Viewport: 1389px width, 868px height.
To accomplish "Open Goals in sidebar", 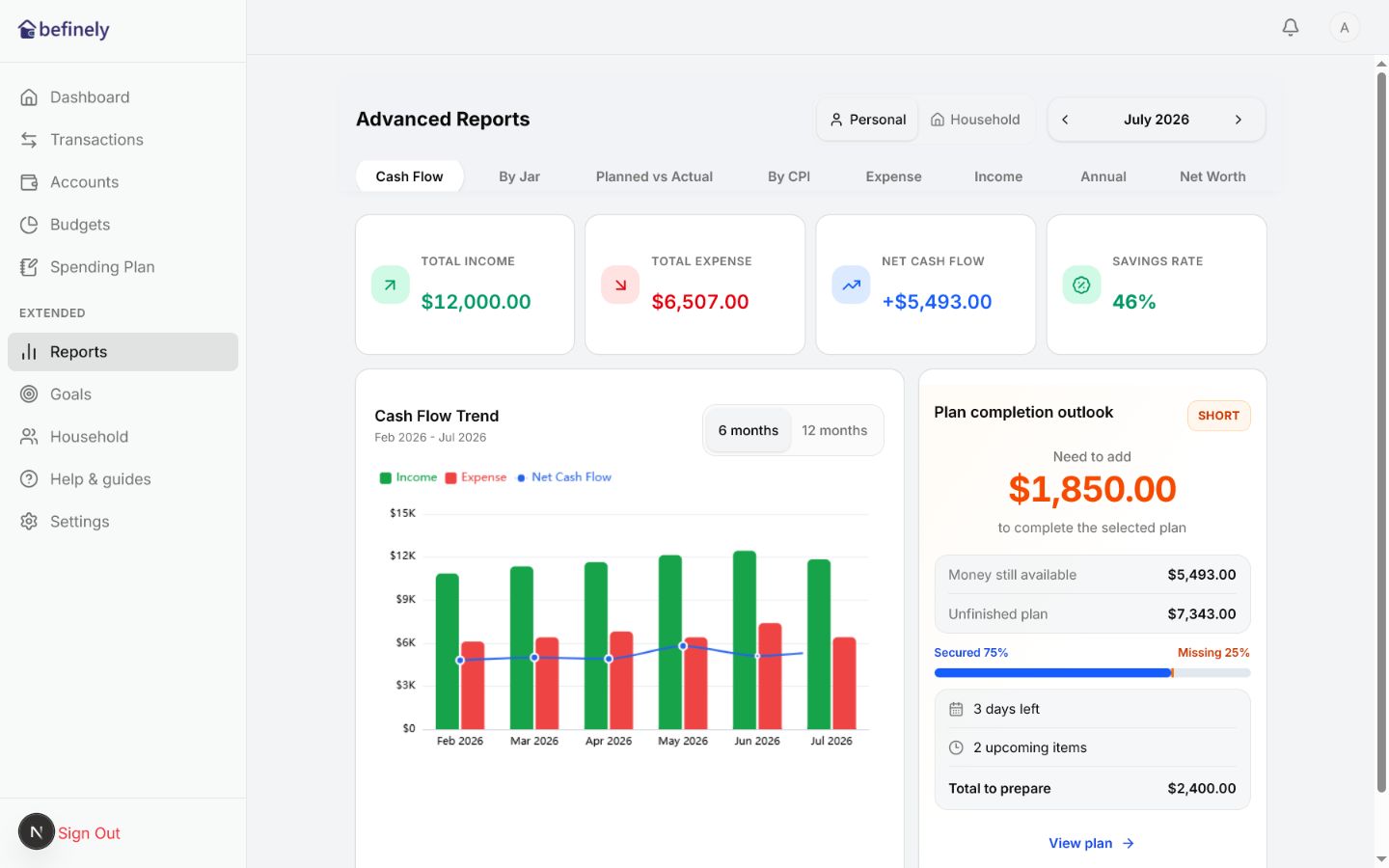I will coord(123,394).
